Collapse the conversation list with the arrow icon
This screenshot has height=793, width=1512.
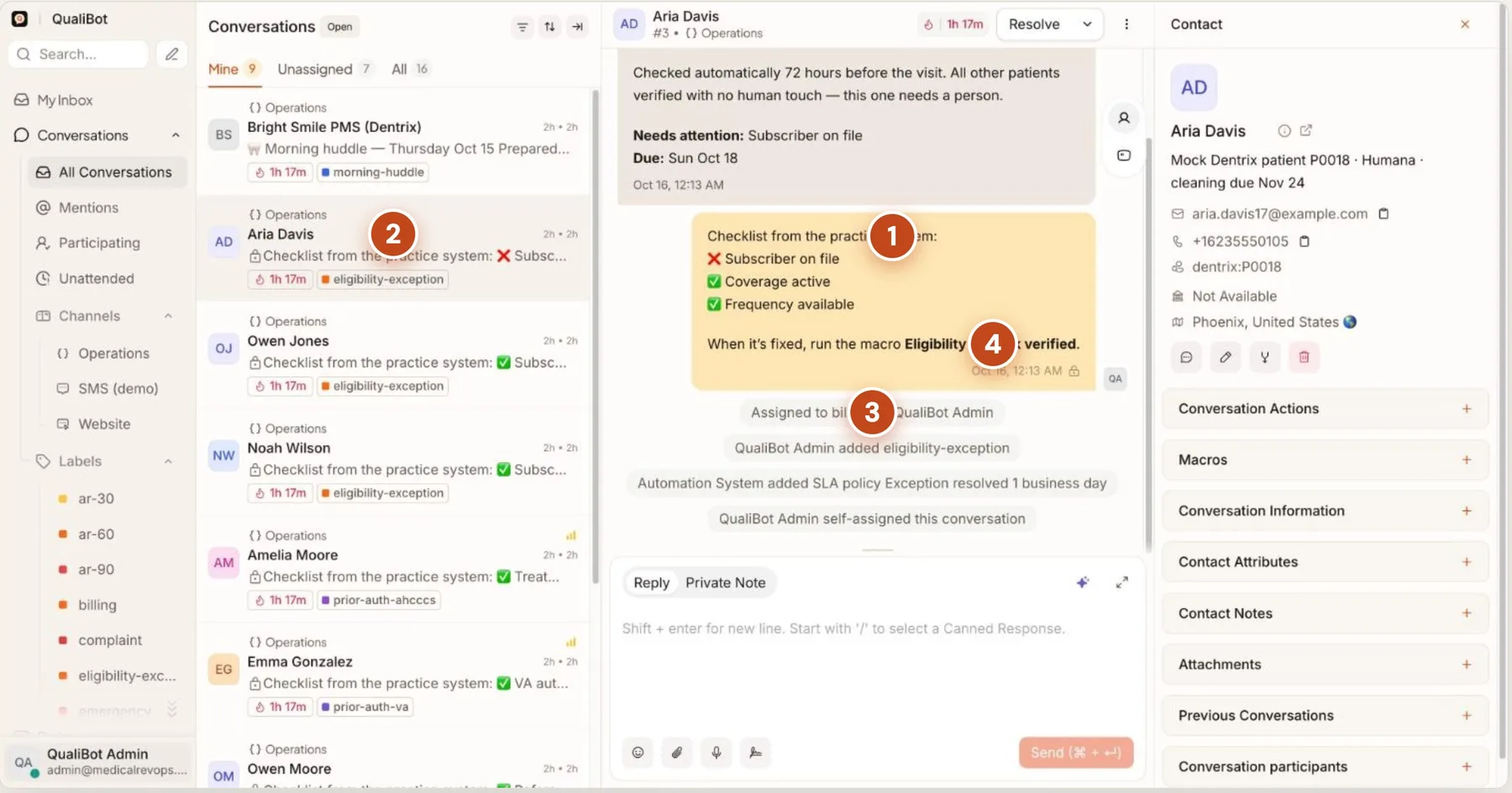[x=577, y=27]
